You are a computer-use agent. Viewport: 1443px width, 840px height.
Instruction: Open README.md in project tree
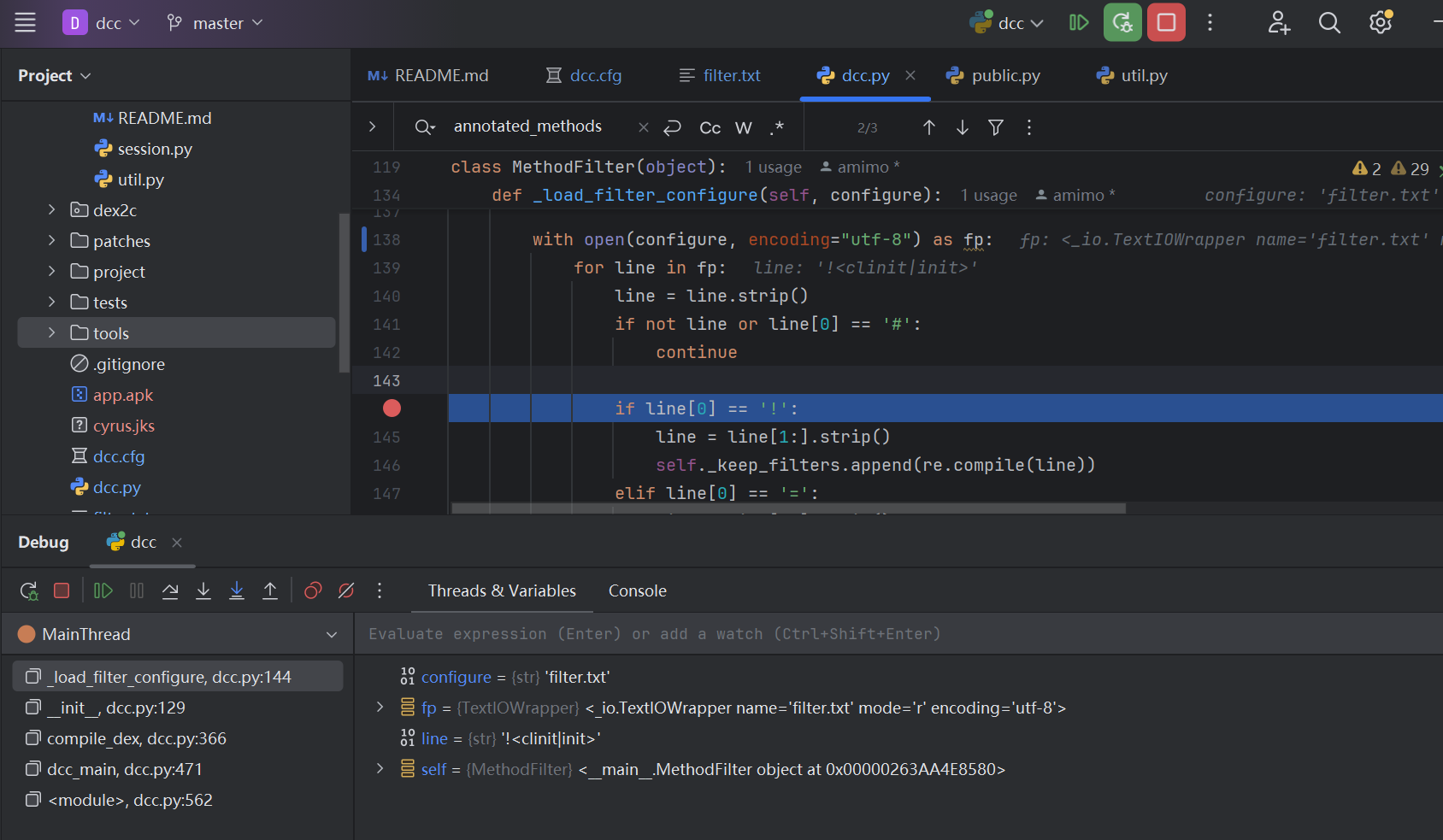152,118
